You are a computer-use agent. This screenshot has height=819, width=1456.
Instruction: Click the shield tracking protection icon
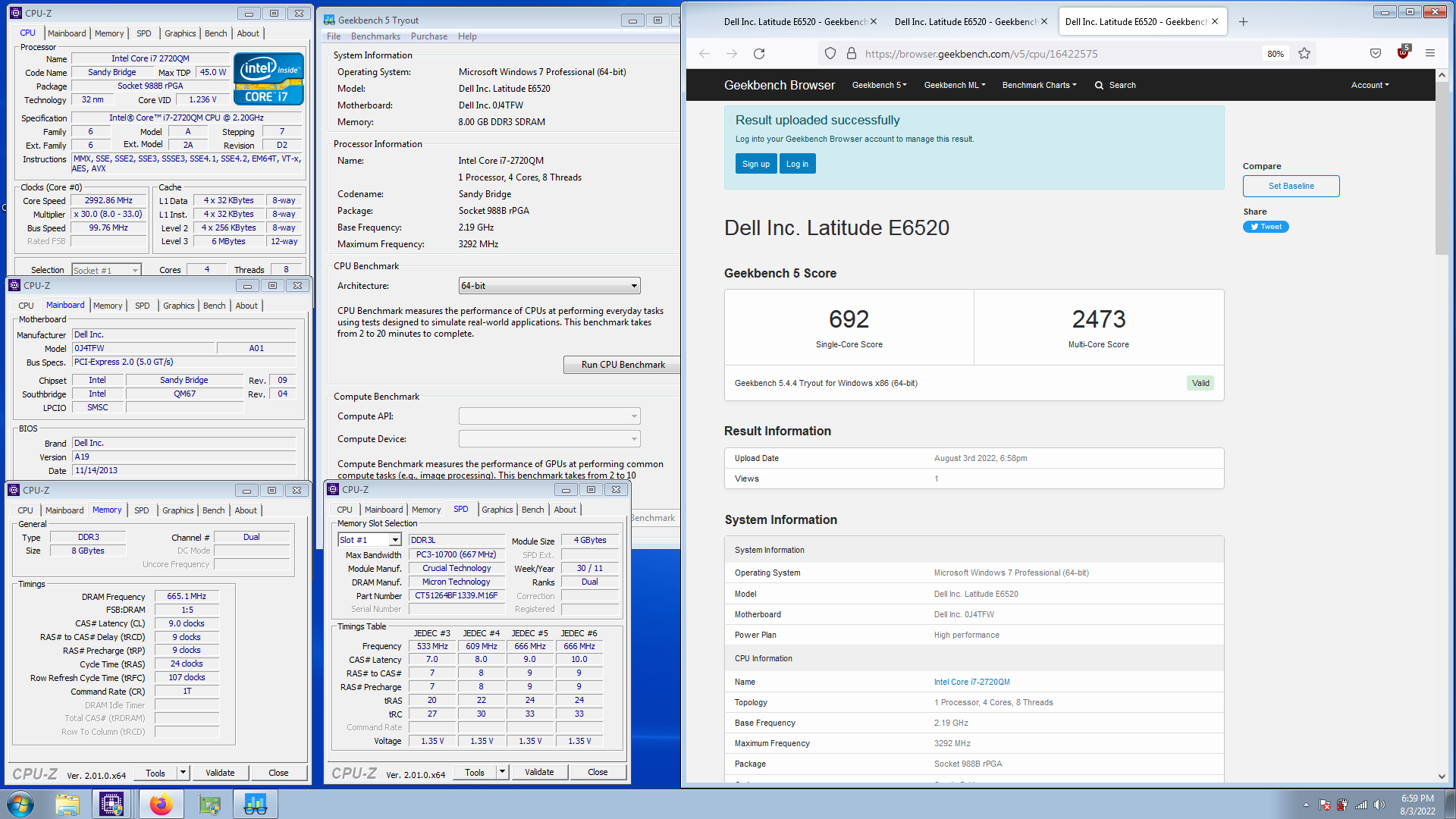(830, 54)
